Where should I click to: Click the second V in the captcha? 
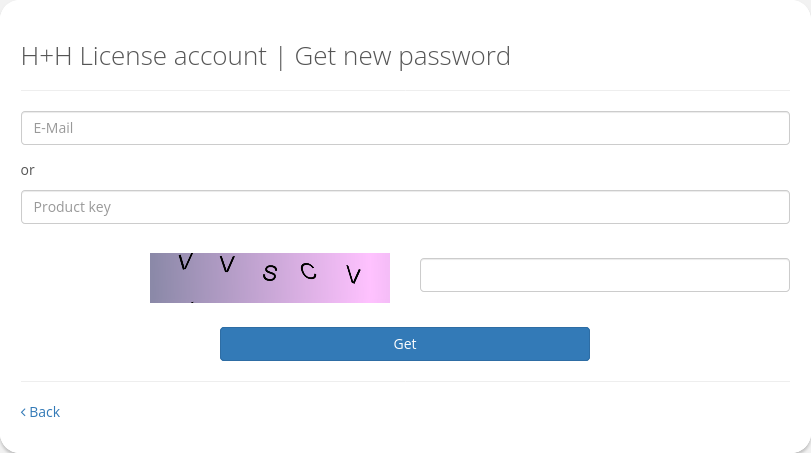227,264
